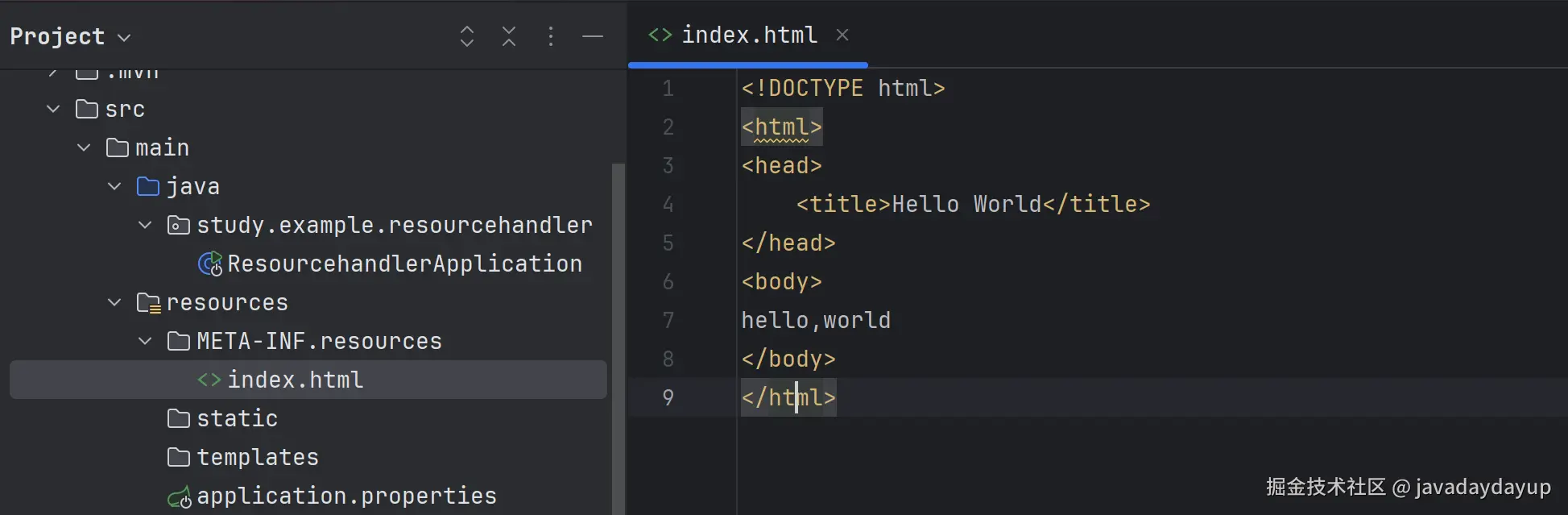Close the index.html editor tab
The height and width of the screenshot is (515, 1568).
click(842, 35)
